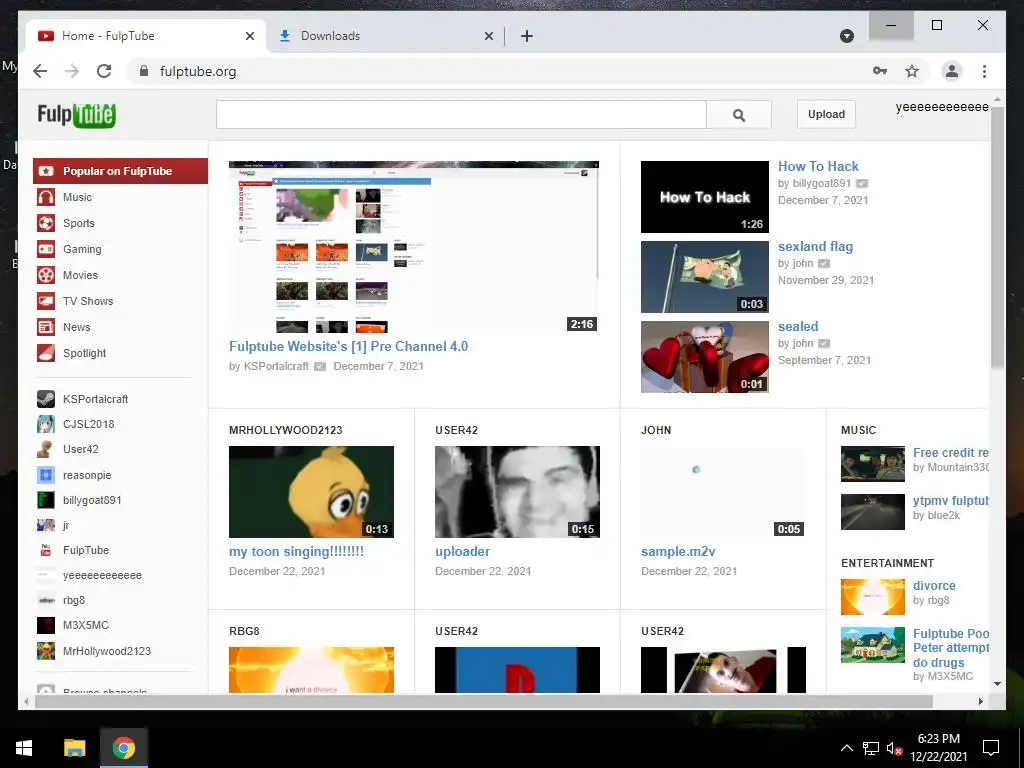Open the uploader video link
Viewport: 1024px width, 768px height.
click(462, 552)
